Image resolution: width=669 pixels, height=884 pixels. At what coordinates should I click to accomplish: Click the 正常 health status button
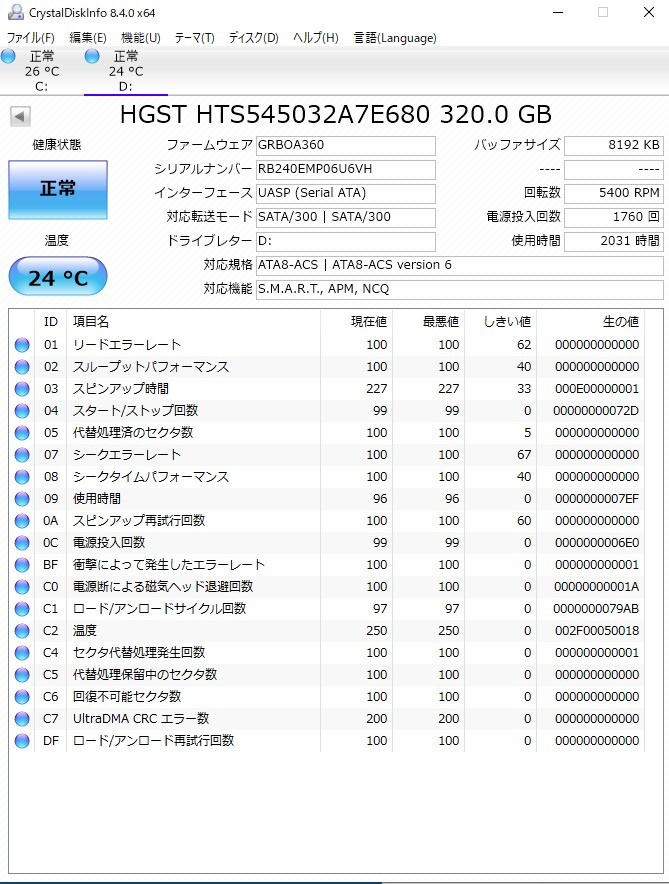[x=58, y=189]
